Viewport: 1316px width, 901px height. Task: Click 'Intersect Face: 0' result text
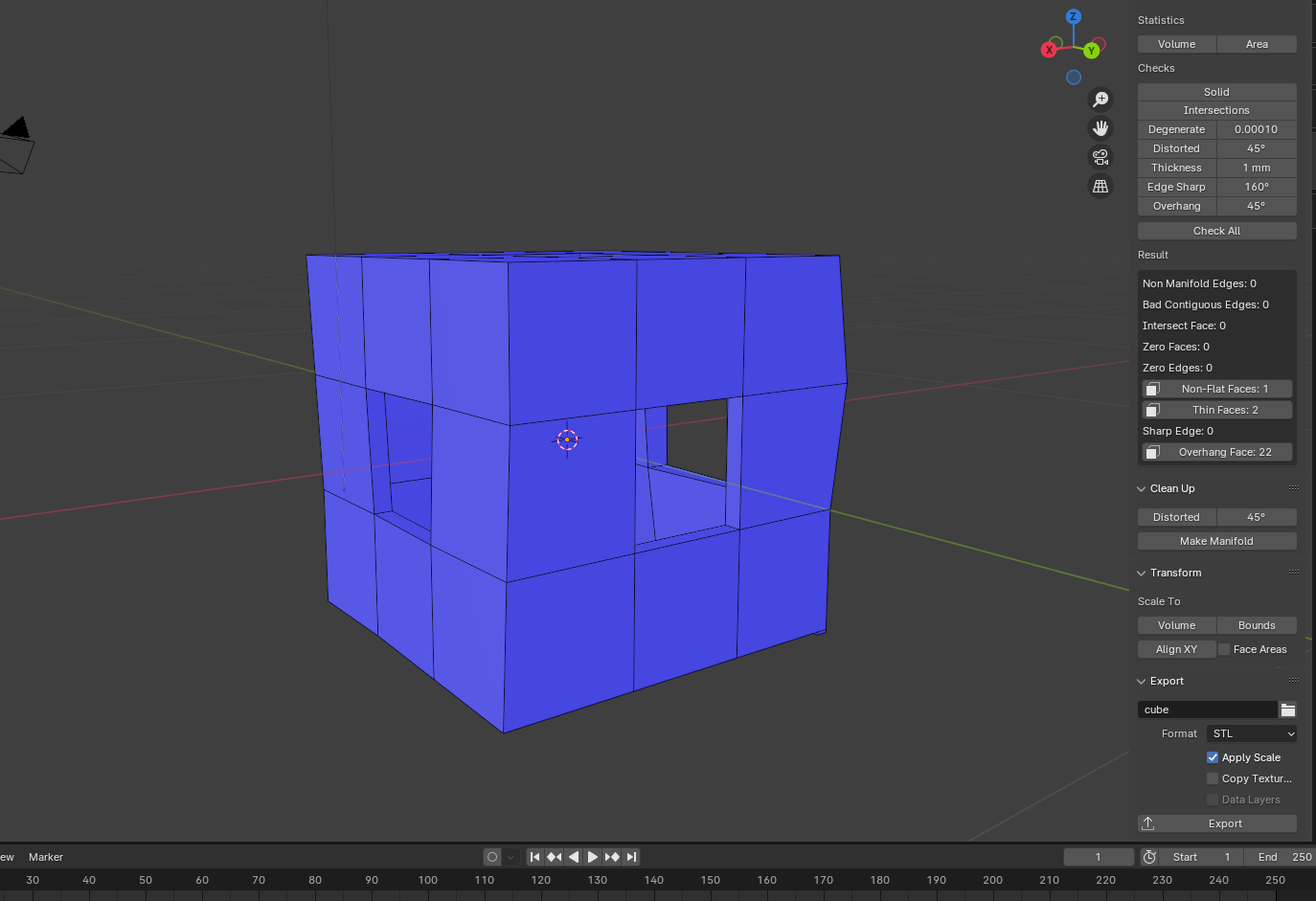(x=1184, y=326)
